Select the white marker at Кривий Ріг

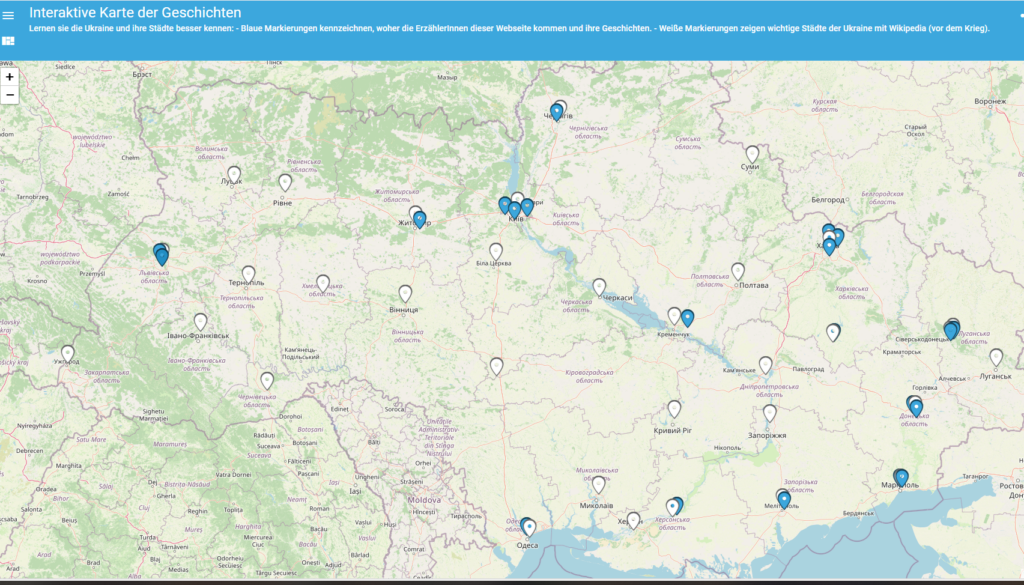[x=674, y=408]
